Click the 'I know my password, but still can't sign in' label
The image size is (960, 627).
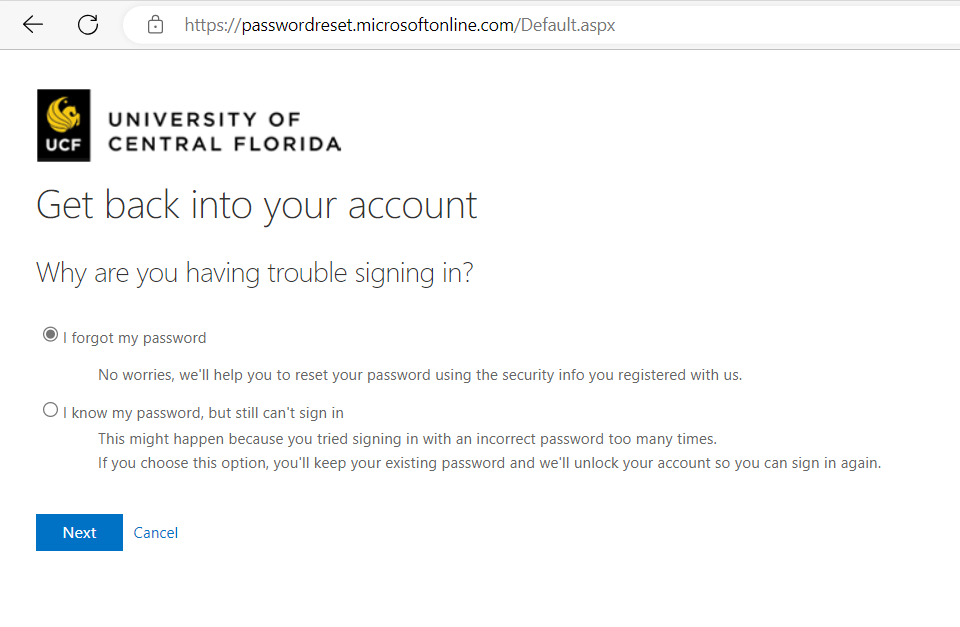click(203, 413)
